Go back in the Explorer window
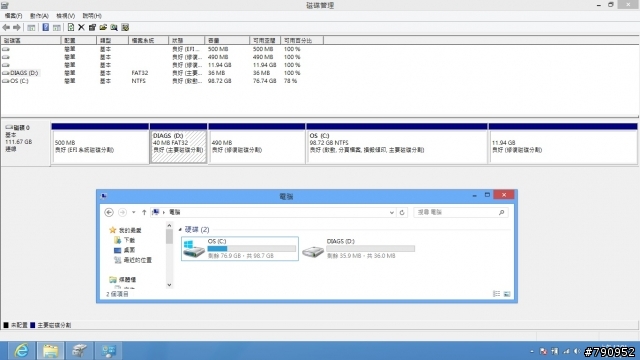Viewport: 640px width, 360px height. pos(109,212)
